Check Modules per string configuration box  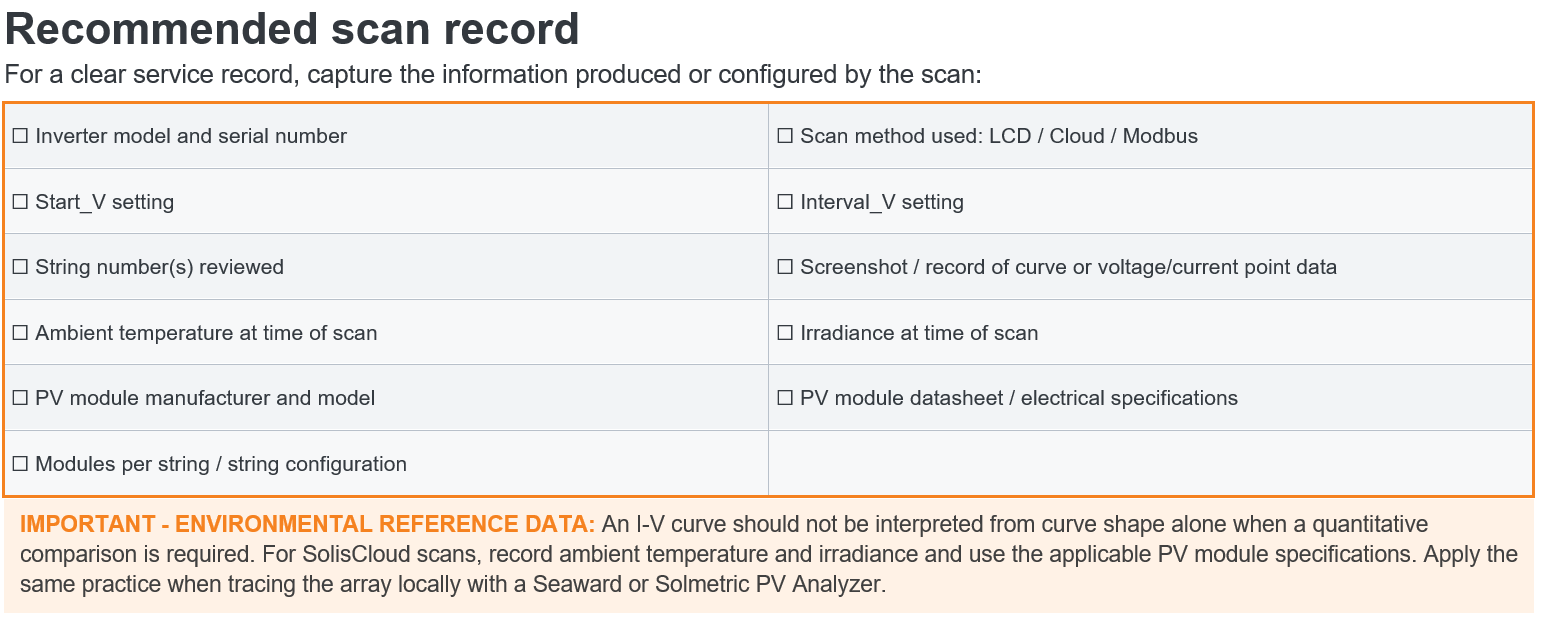click(20, 464)
